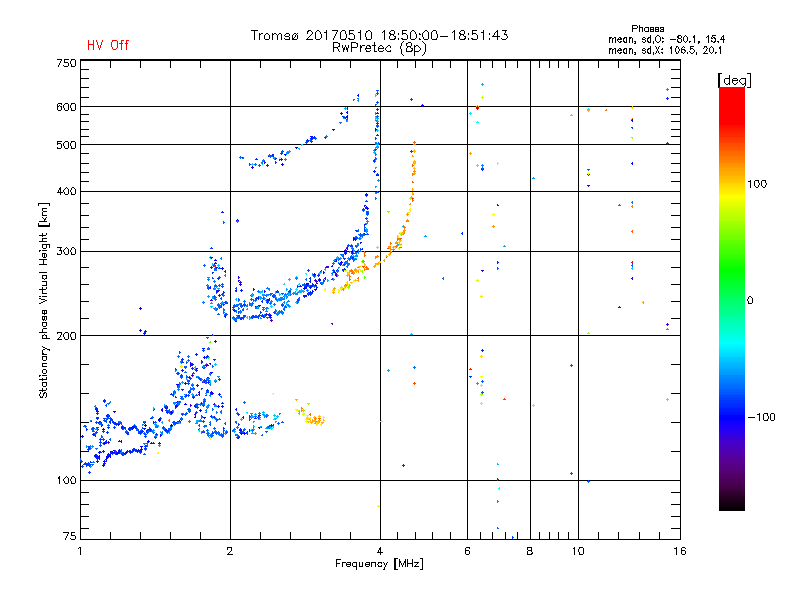Click the "mean, sd,O: -80.1, 15.4" line
The image size is (800, 600).
pos(666,39)
